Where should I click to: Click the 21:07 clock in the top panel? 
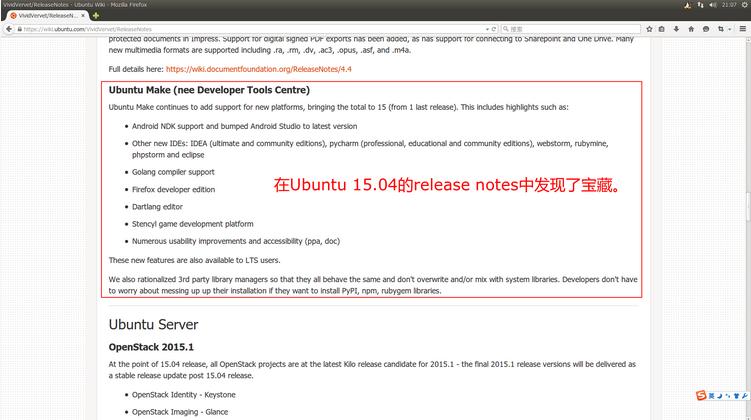coord(729,5)
